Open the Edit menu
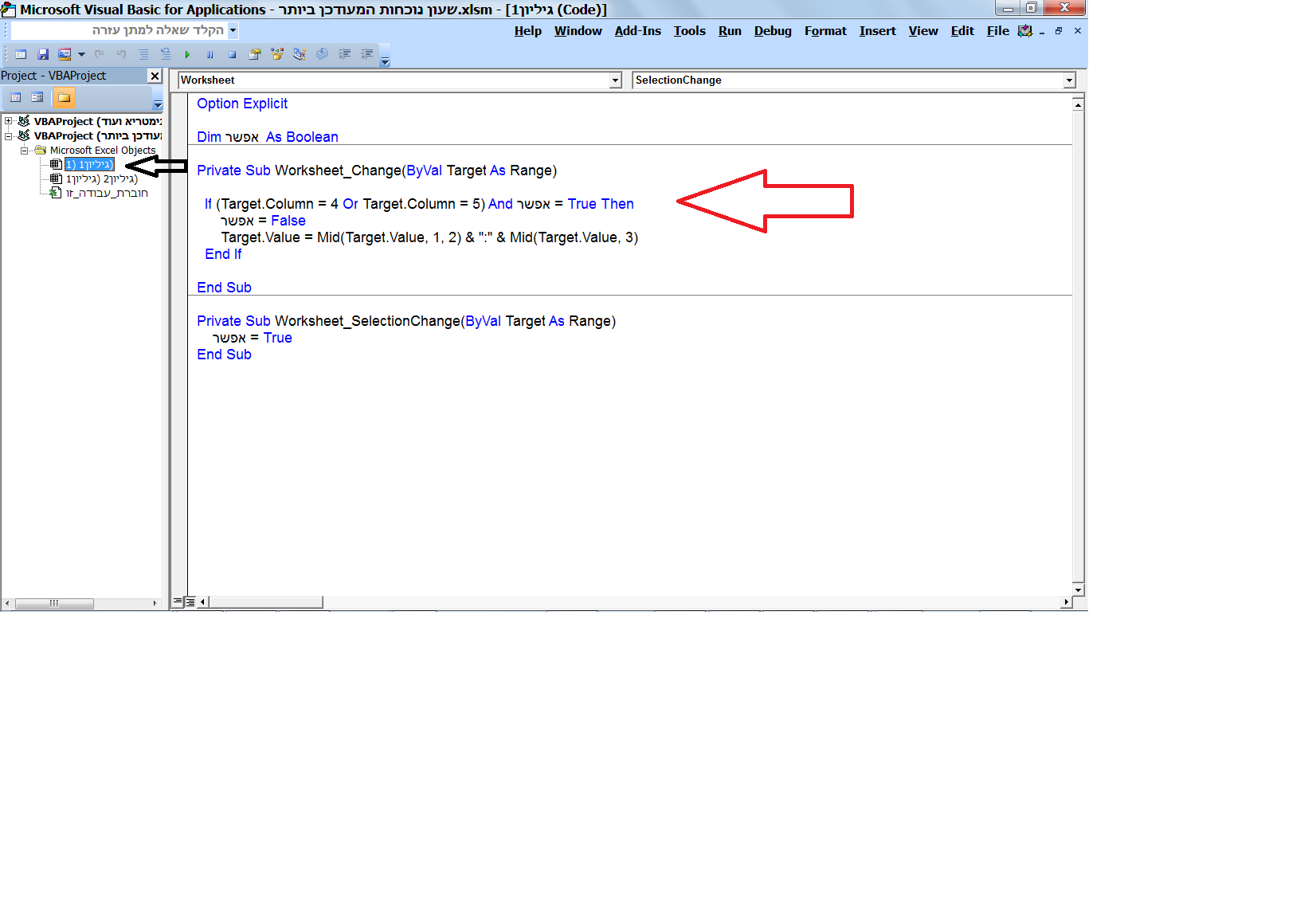Screen dimensions: 1316x913 pos(962,31)
